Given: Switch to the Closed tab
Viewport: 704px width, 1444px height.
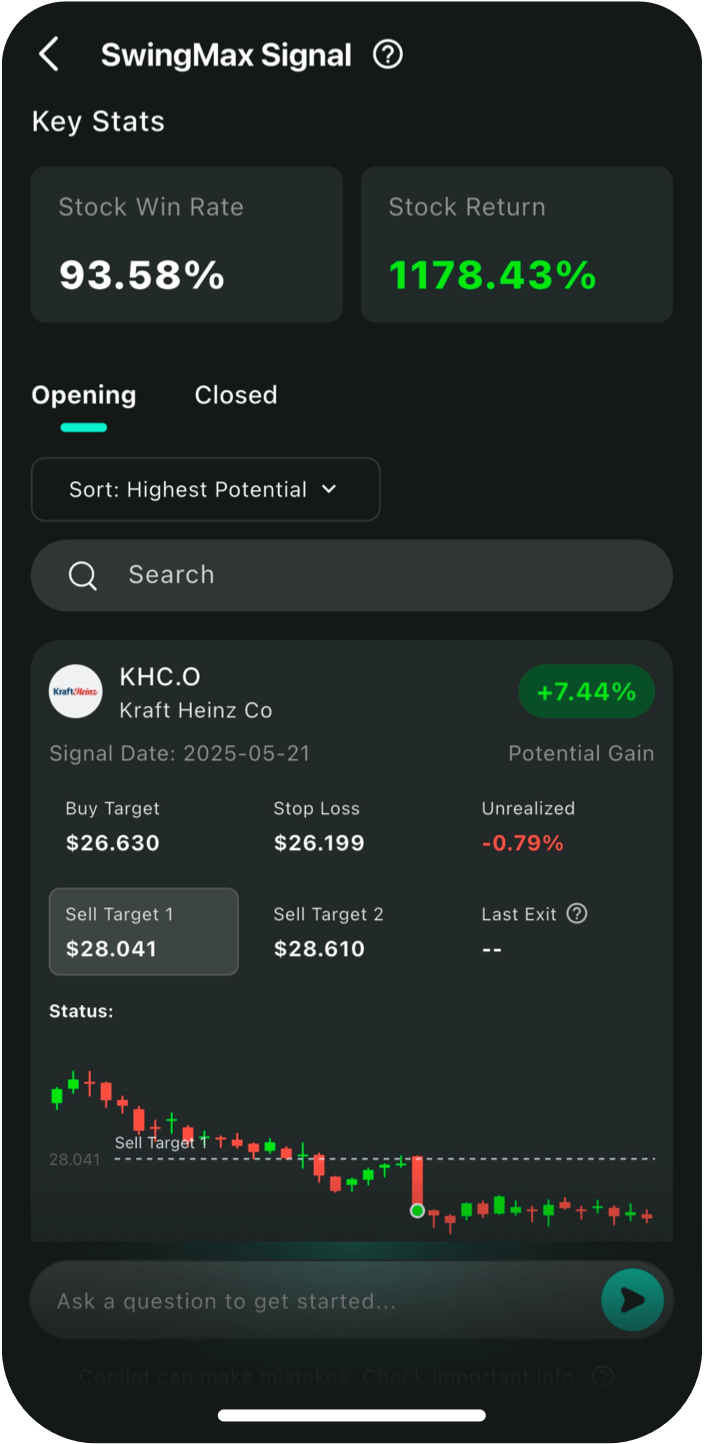Looking at the screenshot, I should click(236, 395).
